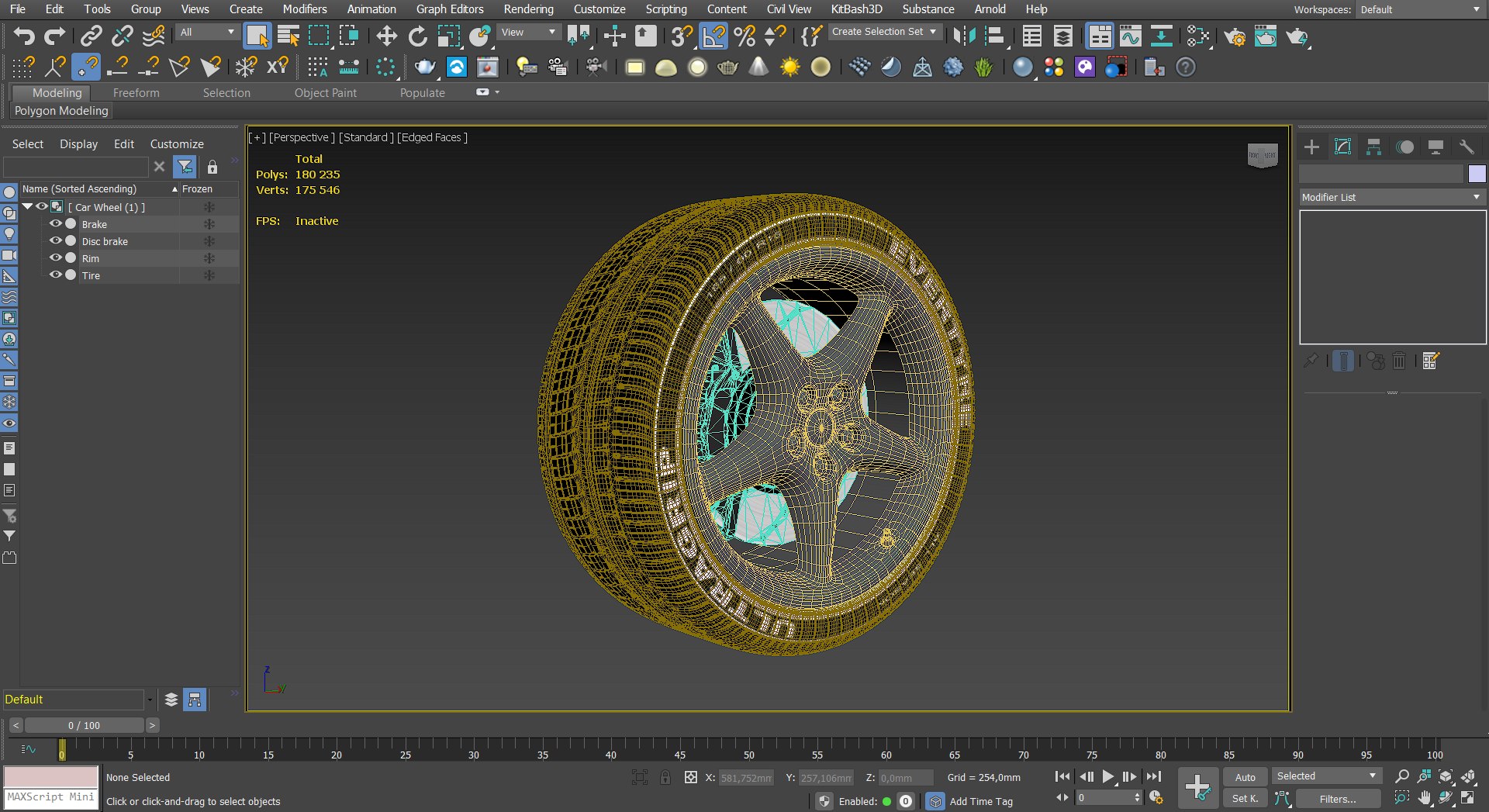Toggle the scene explorer lock icon
Viewport: 1489px width, 812px height.
(x=212, y=167)
